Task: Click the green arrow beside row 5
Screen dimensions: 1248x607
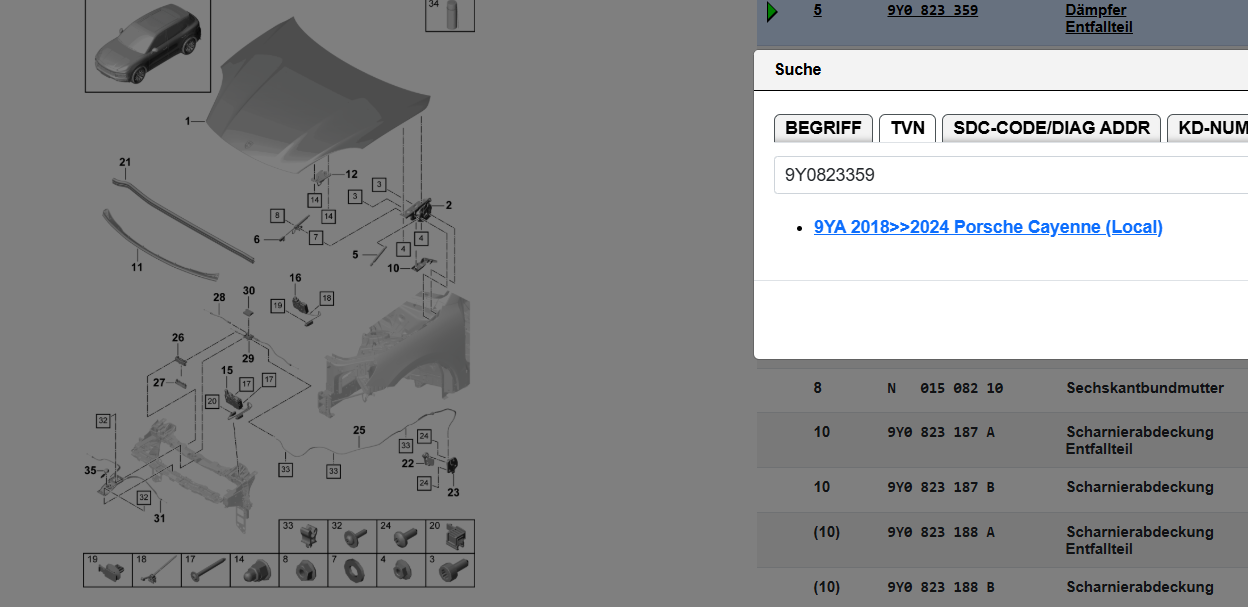Action: tap(772, 12)
